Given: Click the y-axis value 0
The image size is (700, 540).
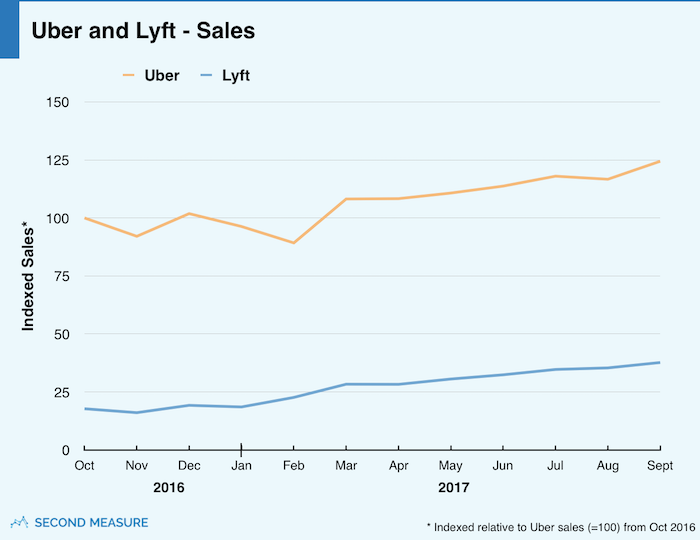Looking at the screenshot, I should pos(66,450).
